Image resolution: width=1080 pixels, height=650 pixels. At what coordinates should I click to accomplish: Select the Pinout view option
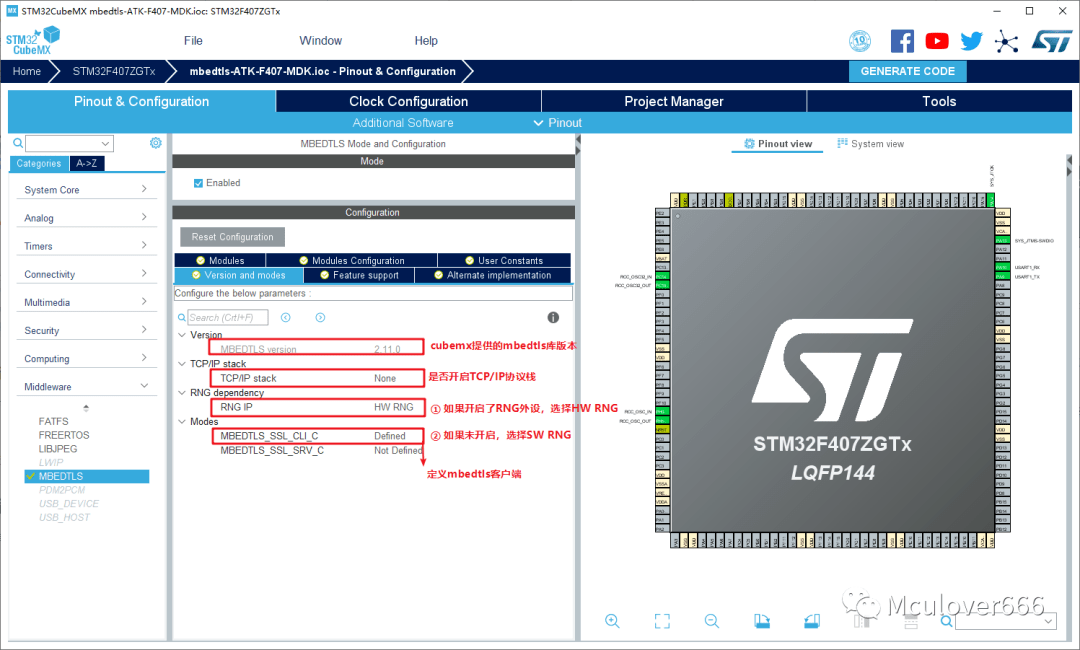click(x=777, y=143)
